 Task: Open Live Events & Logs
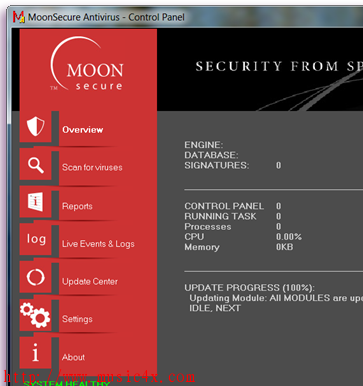[98, 244]
